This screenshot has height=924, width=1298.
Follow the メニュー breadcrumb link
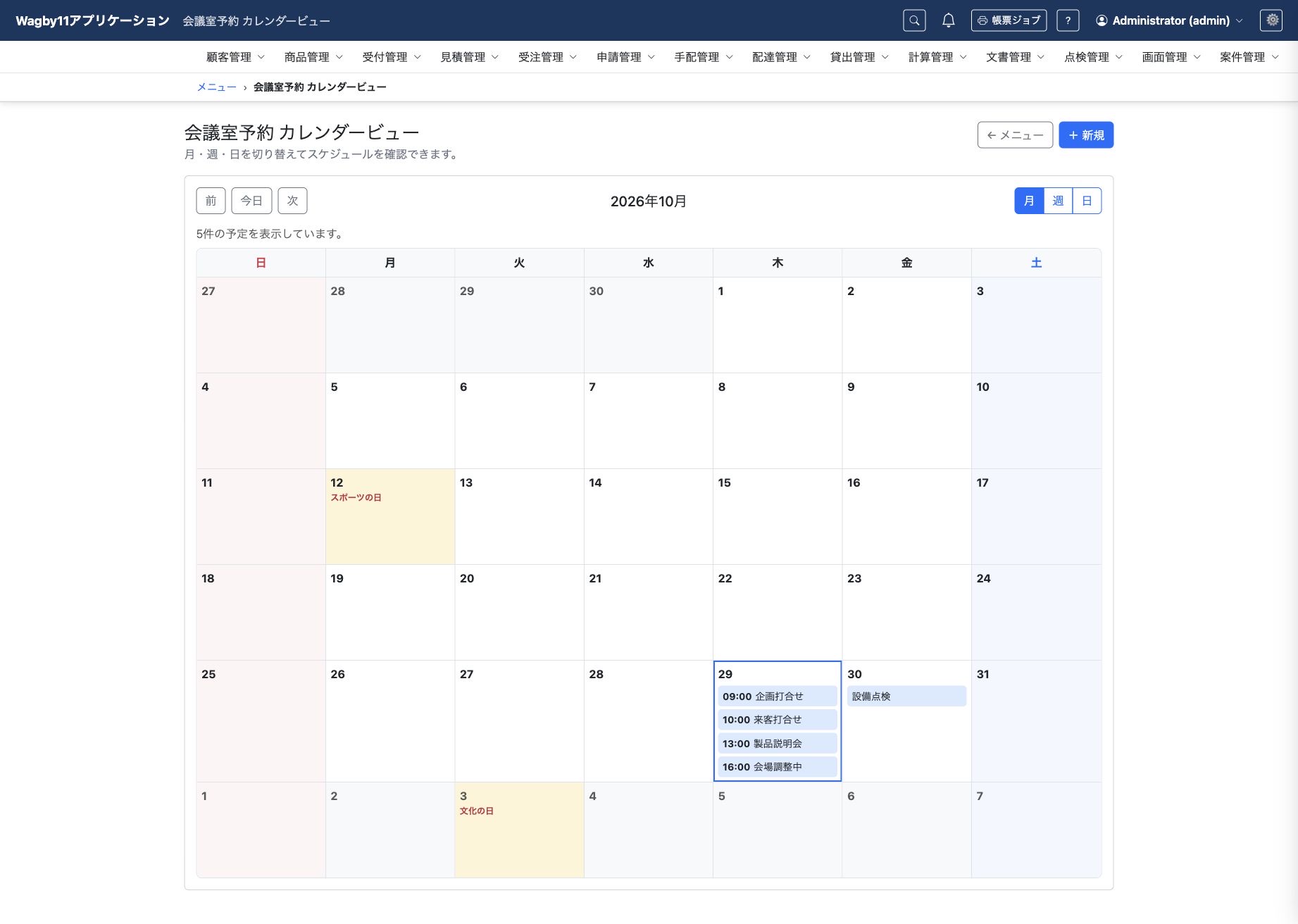216,87
